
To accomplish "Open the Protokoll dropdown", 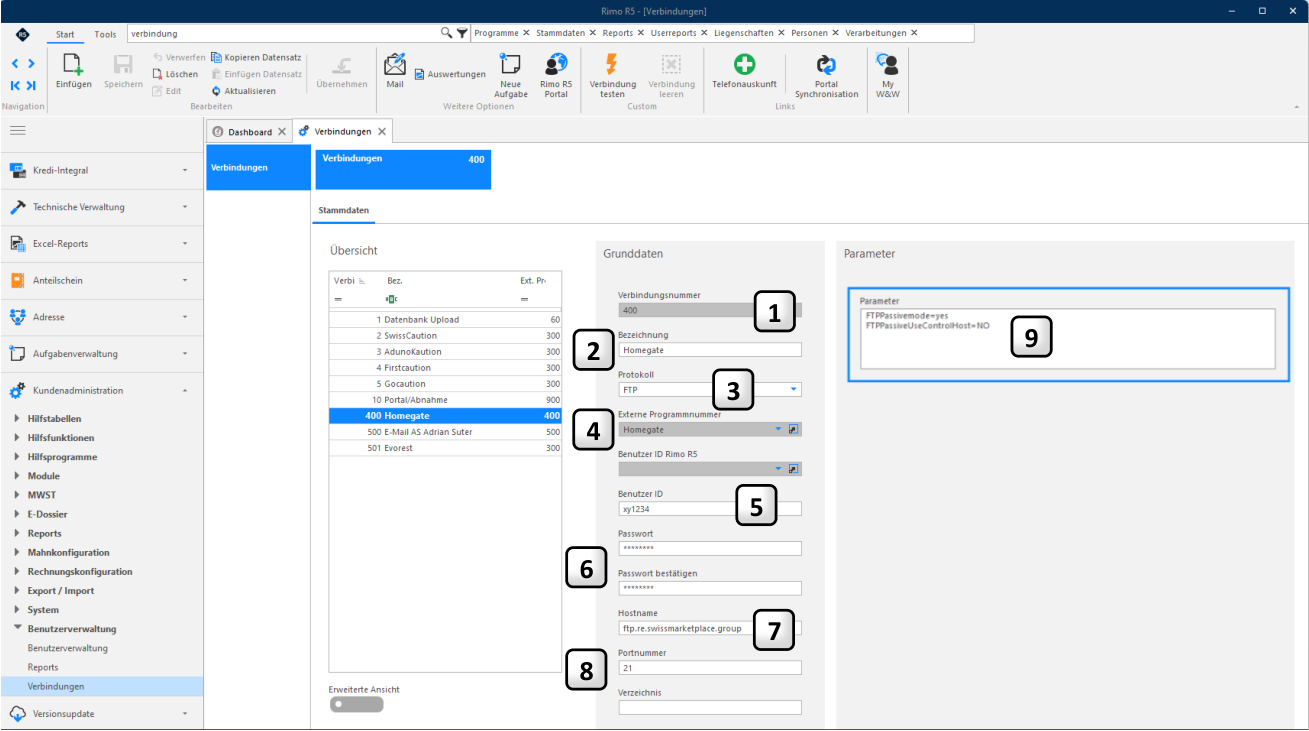I will [x=794, y=389].
